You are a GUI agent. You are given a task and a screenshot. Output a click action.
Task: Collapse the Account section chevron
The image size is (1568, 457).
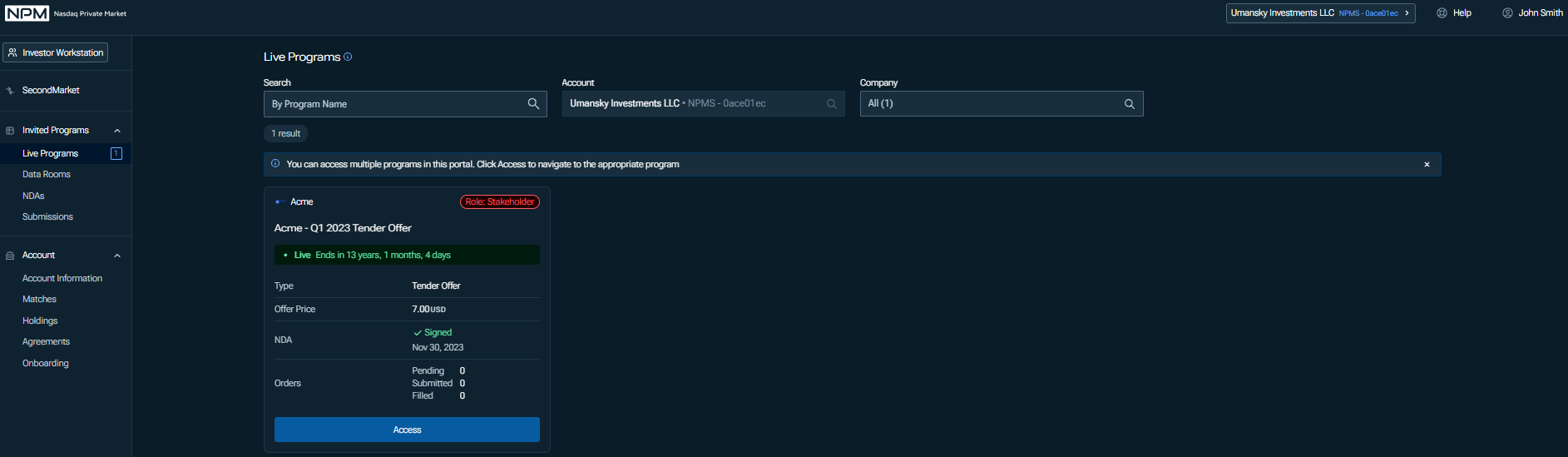[117, 256]
